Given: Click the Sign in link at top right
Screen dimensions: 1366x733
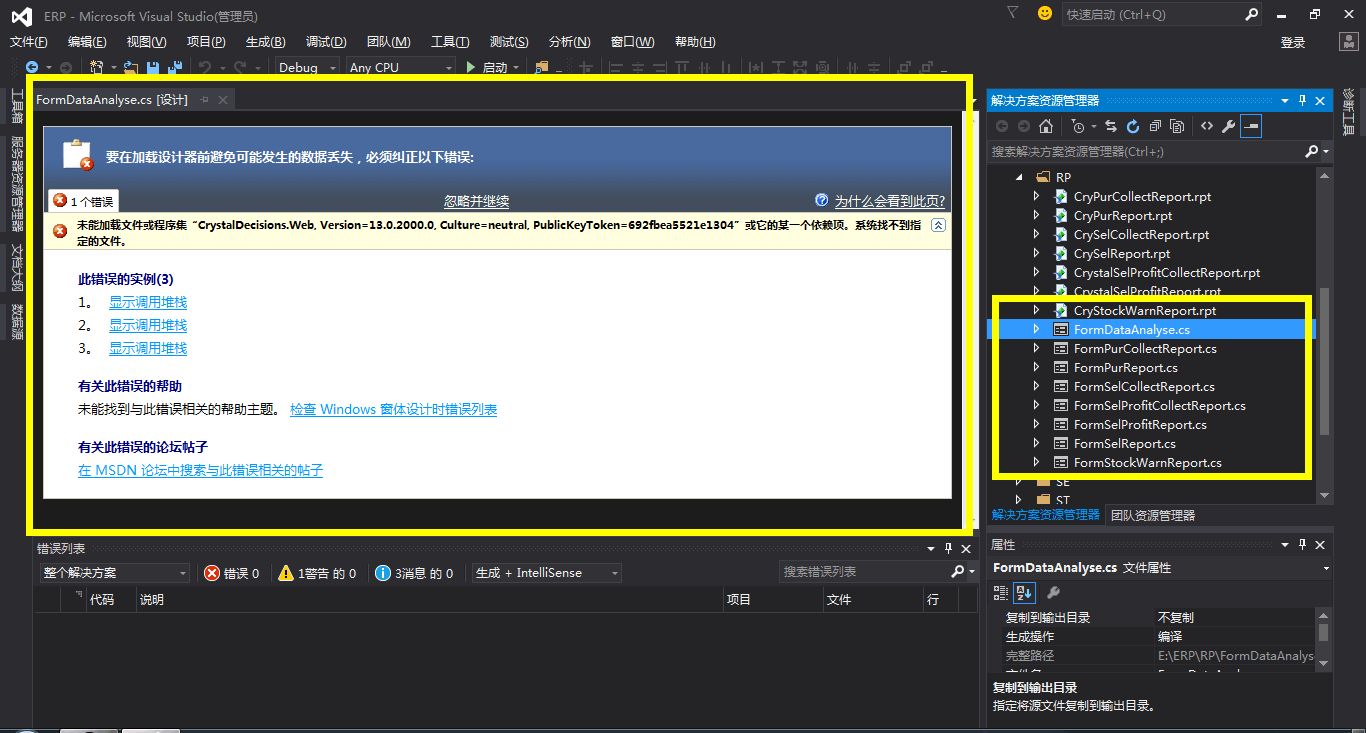Looking at the screenshot, I should coord(1293,42).
